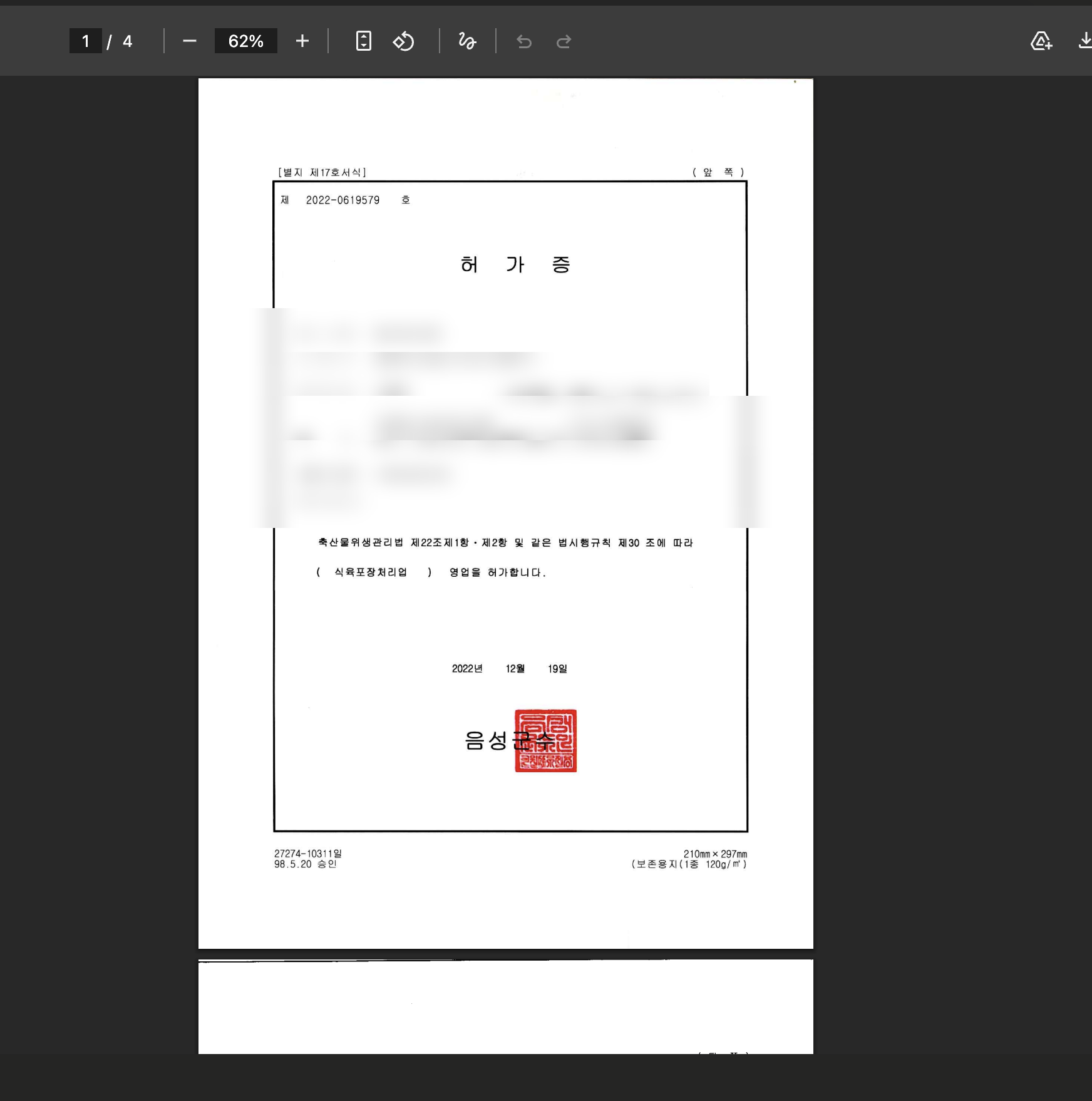Click the [별지 제17호서식] label
Image resolution: width=1092 pixels, height=1101 pixels.
322,172
